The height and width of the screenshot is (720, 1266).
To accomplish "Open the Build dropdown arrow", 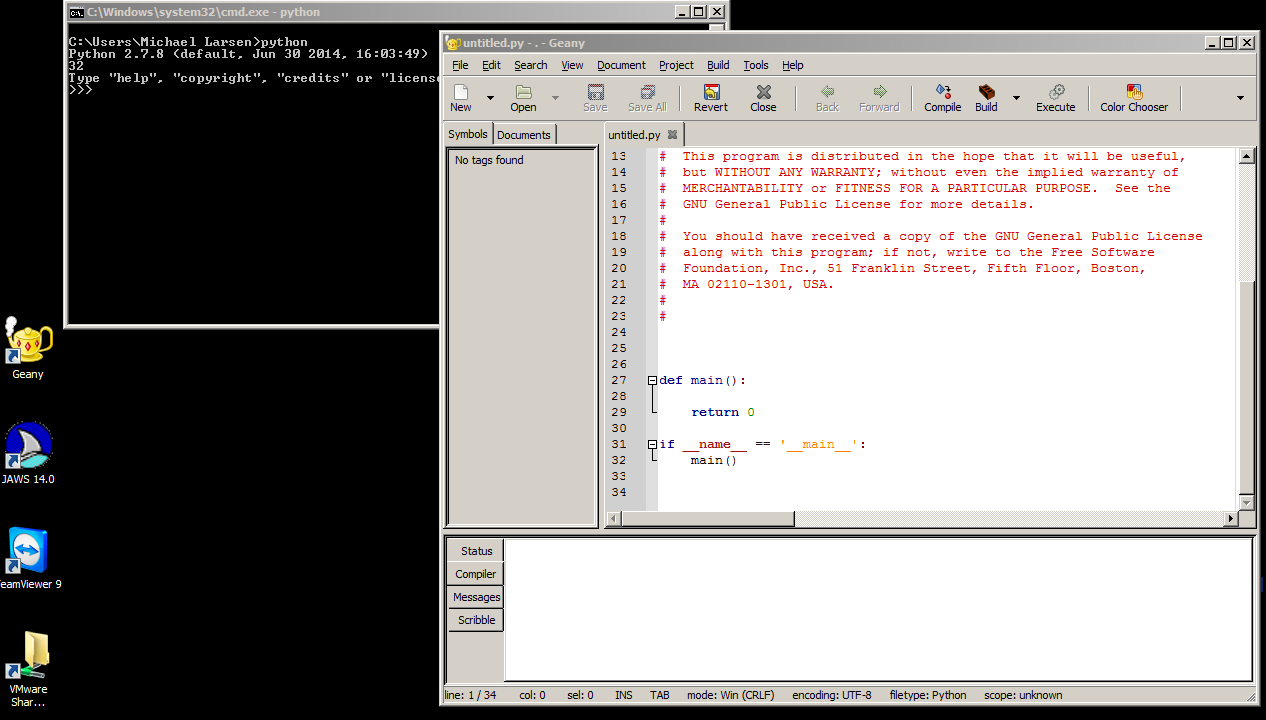I will tap(1016, 98).
